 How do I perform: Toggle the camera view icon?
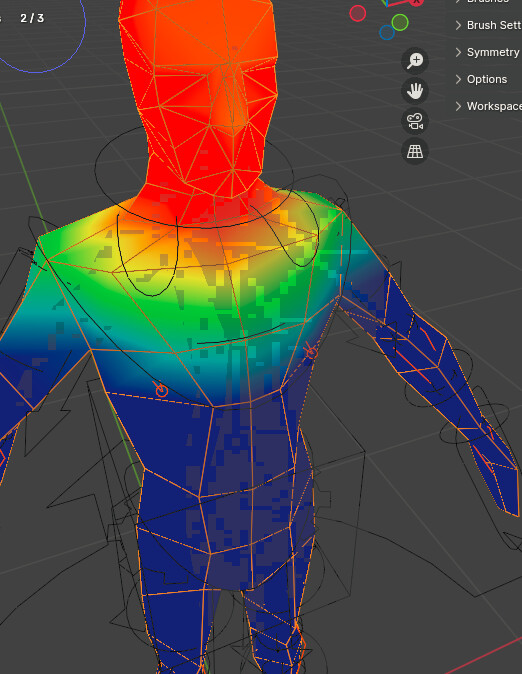pyautogui.click(x=415, y=121)
